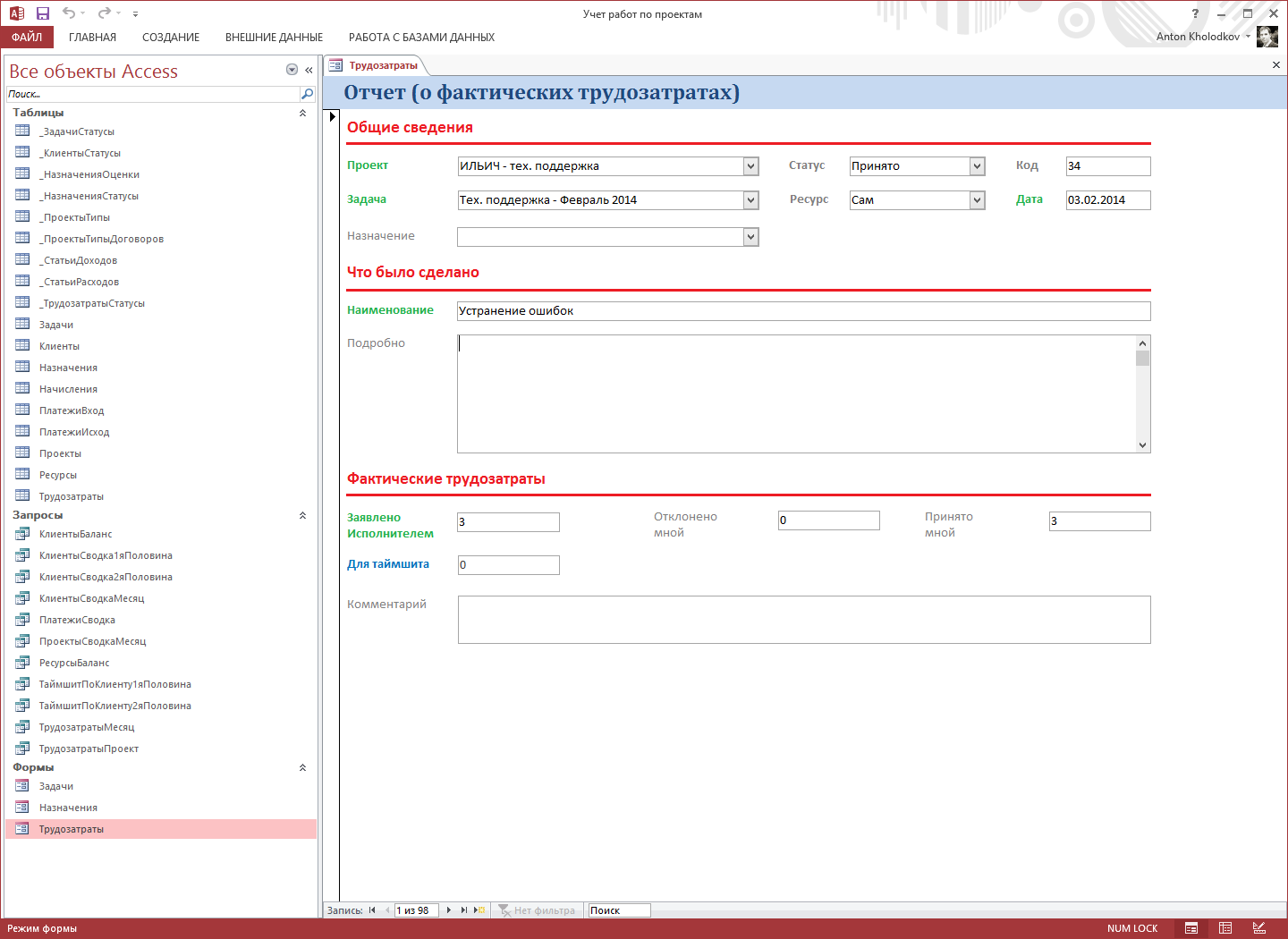This screenshot has height=939, width=1288.
Task: Click the user profile picture
Action: pos(1267,37)
